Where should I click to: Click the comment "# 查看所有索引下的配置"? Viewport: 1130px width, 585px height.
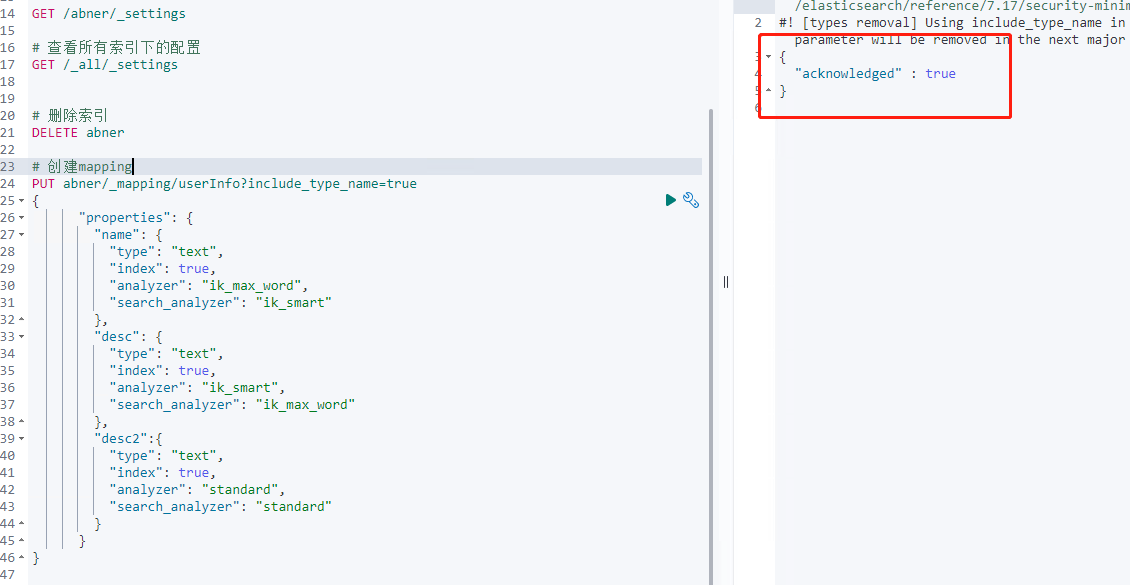(x=116, y=48)
